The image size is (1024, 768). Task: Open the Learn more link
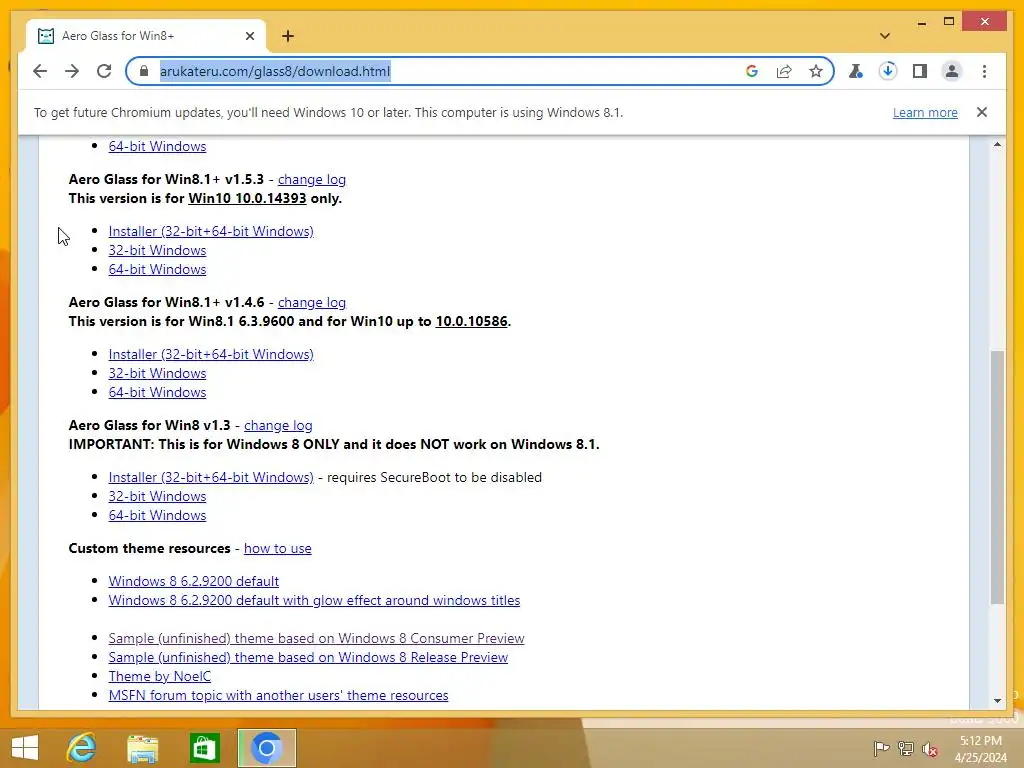coord(925,112)
